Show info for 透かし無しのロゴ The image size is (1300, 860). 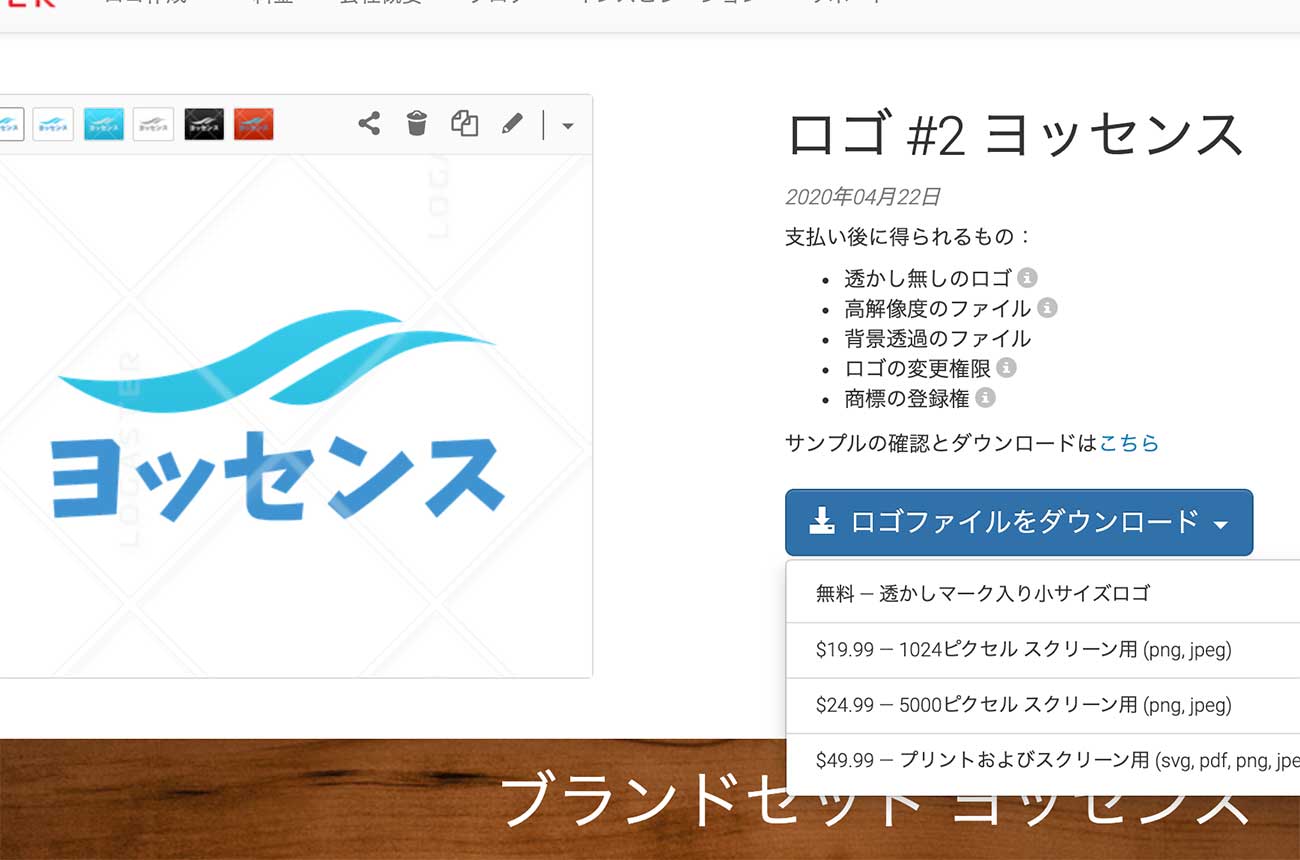tap(1027, 278)
